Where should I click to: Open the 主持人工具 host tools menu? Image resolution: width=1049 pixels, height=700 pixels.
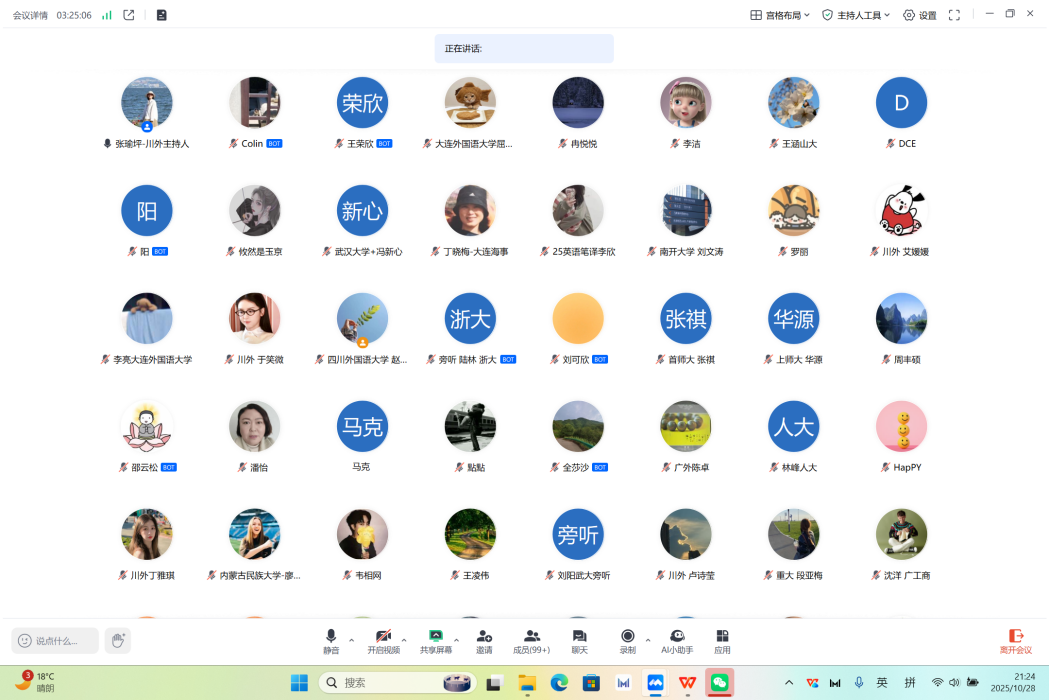point(856,15)
